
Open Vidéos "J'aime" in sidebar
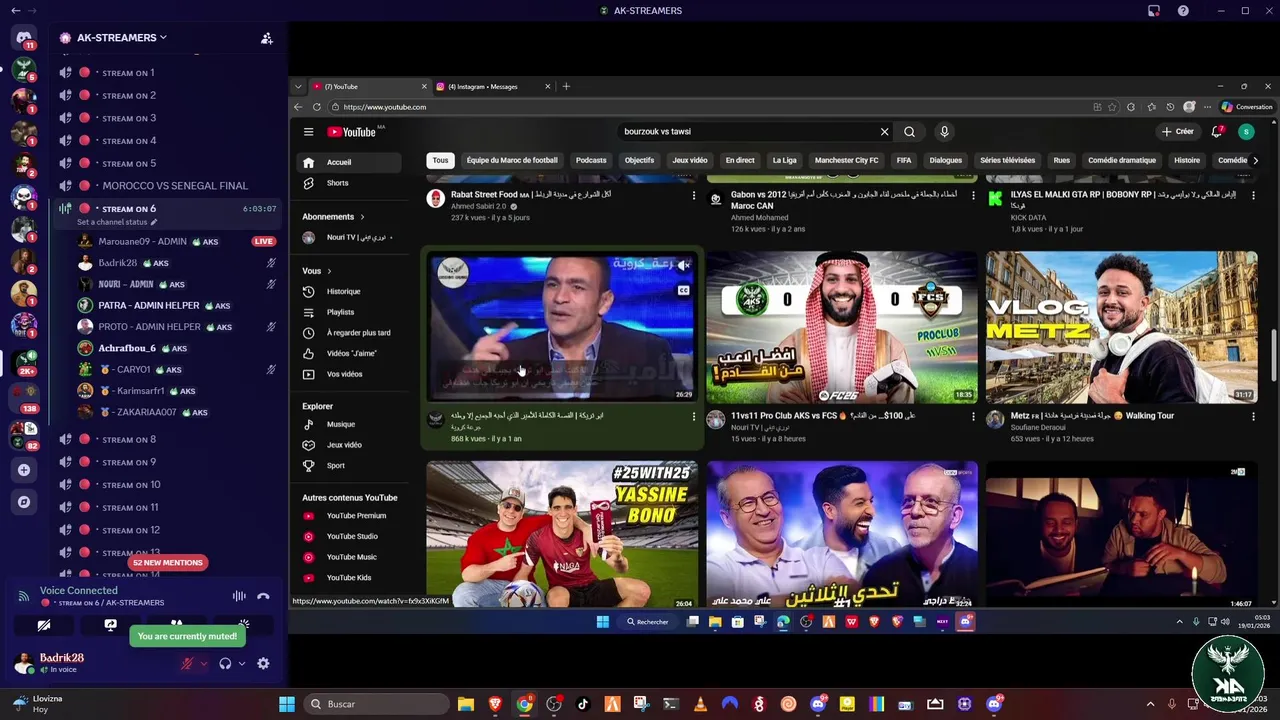click(349, 353)
